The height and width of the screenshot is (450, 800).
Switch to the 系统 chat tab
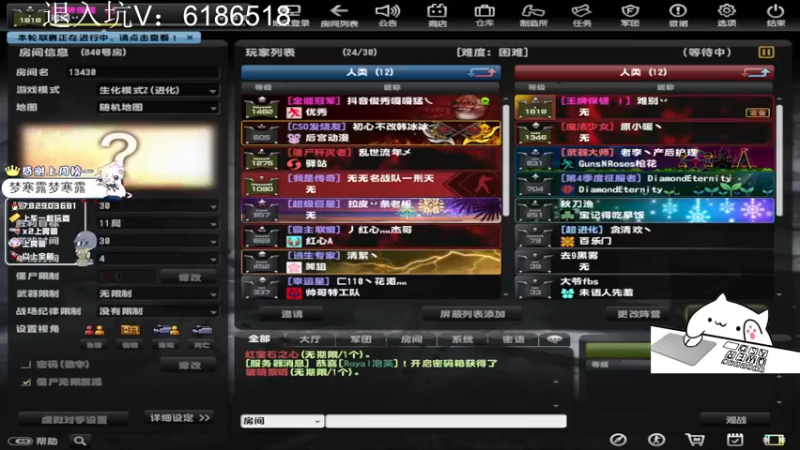click(462, 339)
